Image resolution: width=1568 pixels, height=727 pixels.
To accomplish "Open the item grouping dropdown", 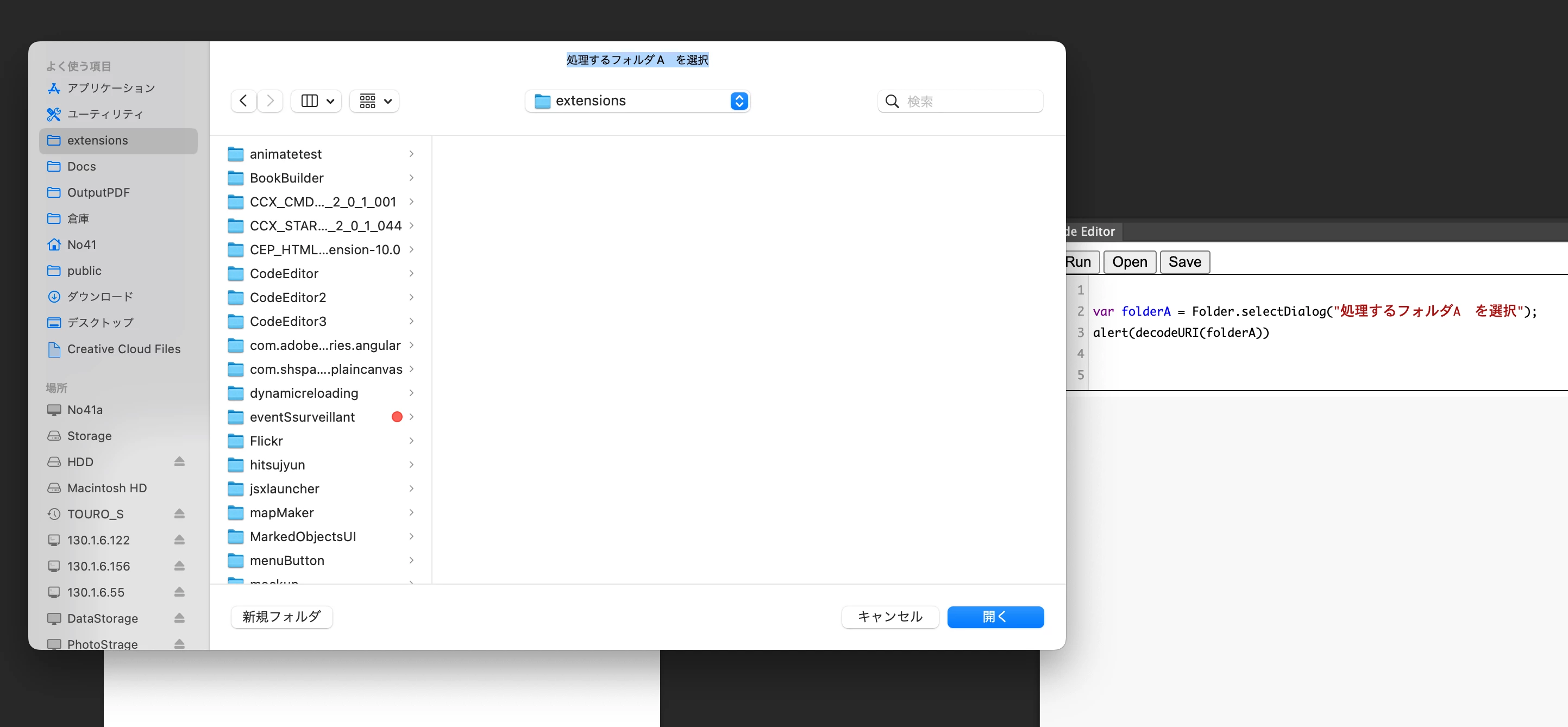I will click(x=374, y=101).
